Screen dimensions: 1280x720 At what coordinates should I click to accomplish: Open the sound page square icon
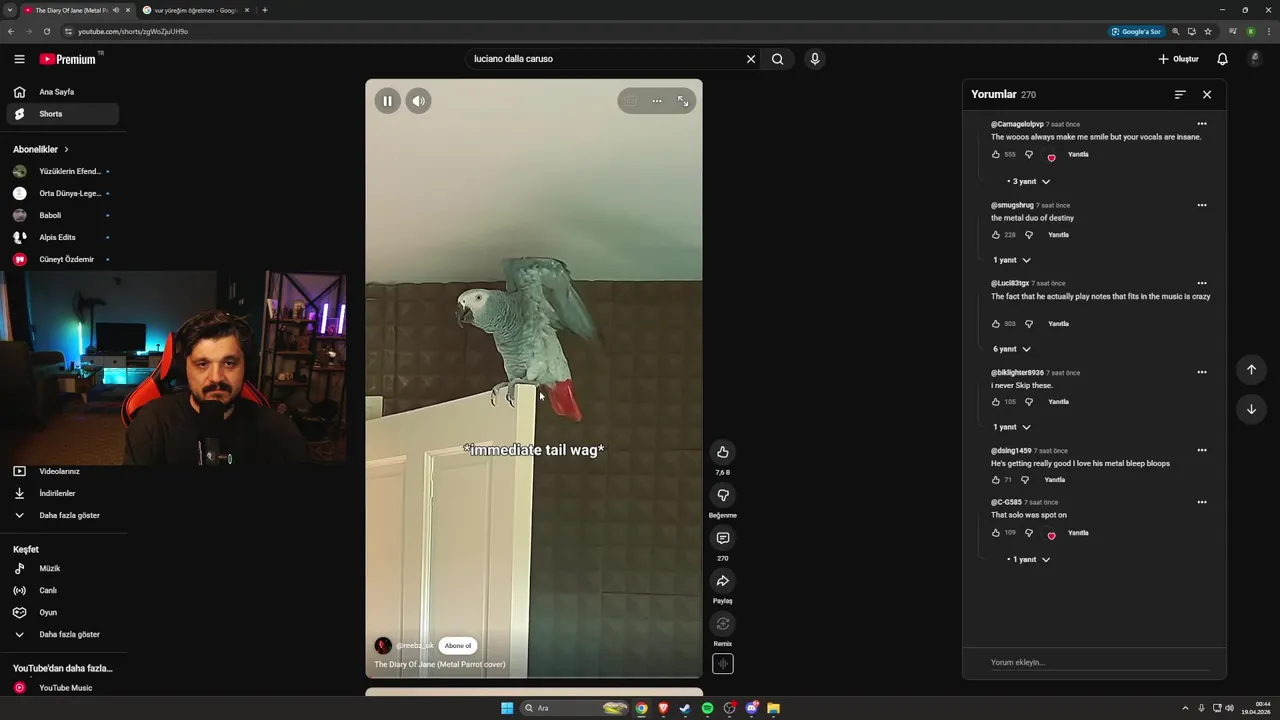pyautogui.click(x=723, y=664)
